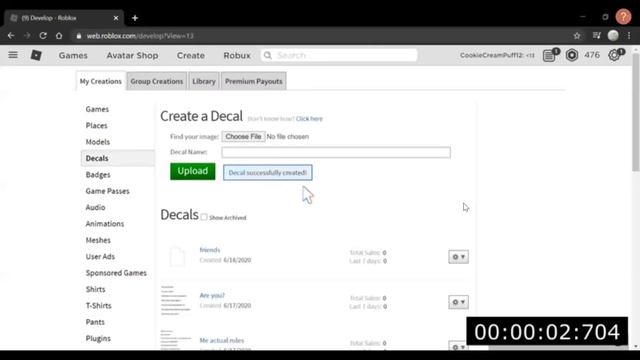Click the Robux coin icon
The width and height of the screenshot is (640, 360).
tap(572, 55)
